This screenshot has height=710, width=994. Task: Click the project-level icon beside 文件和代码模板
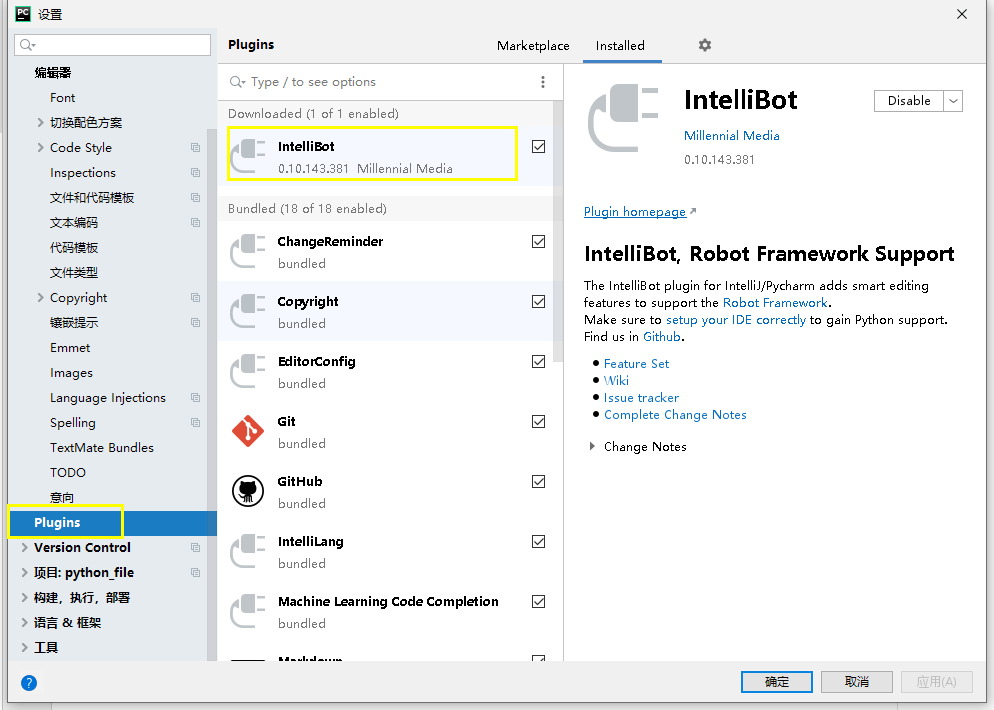pyautogui.click(x=195, y=198)
